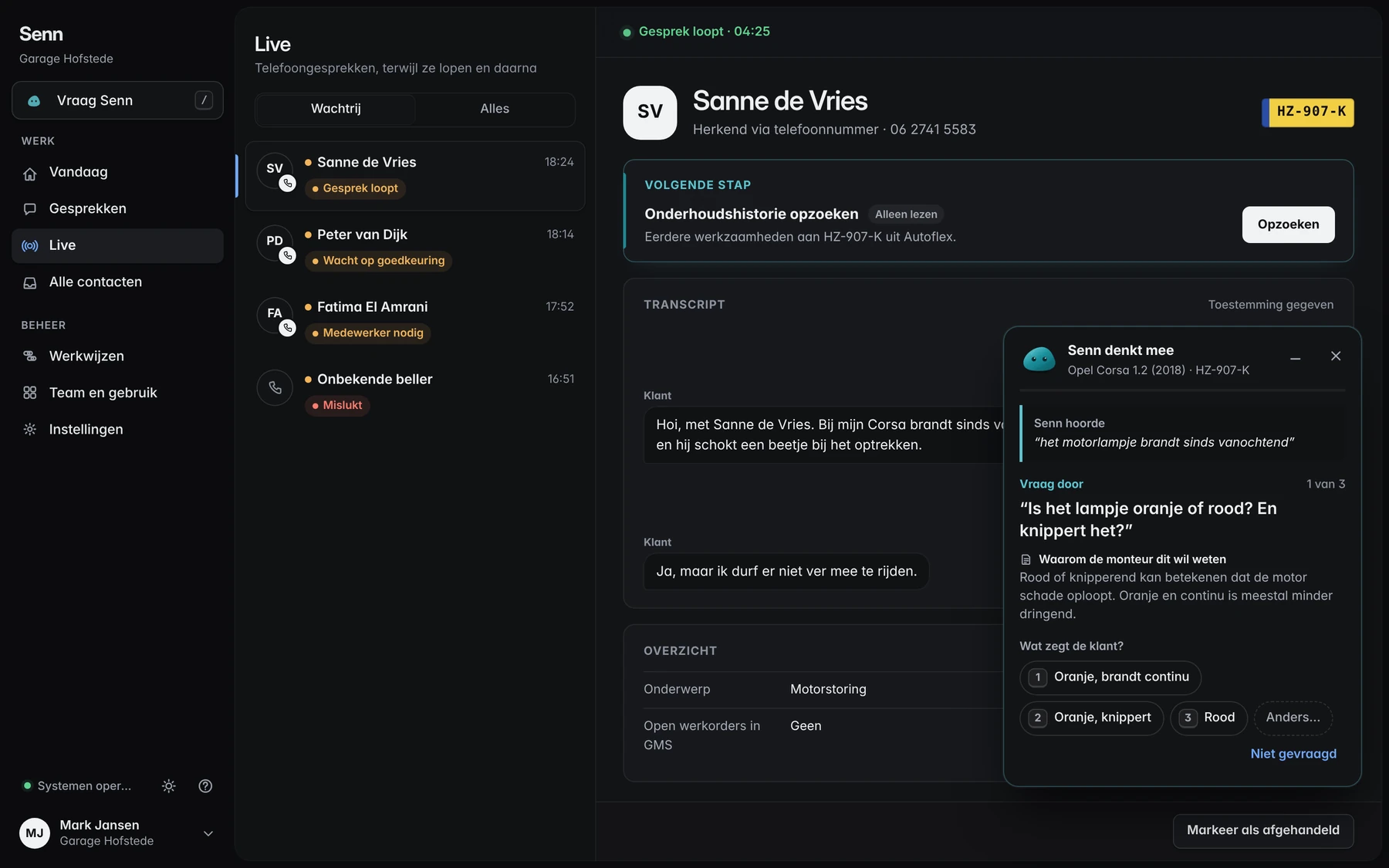Choose answer Rood
This screenshot has width=1389, height=868.
click(x=1208, y=718)
